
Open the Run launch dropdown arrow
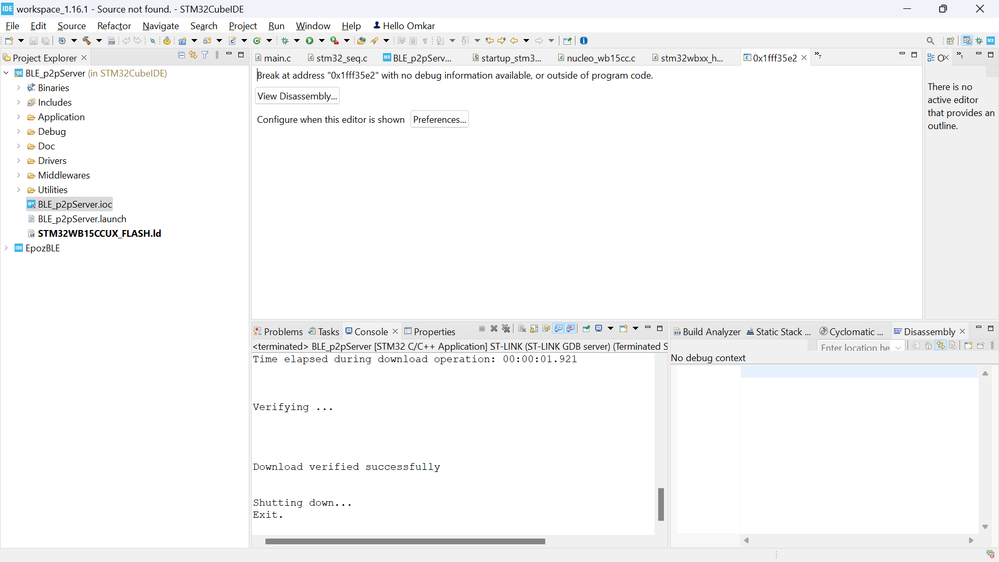322,41
